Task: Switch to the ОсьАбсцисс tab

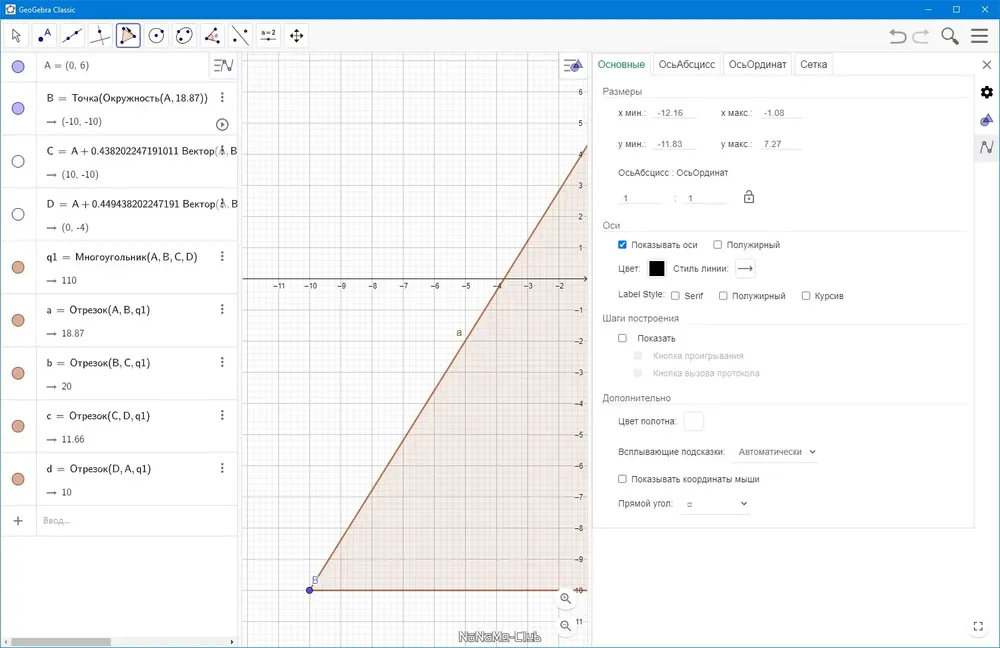Action: tap(686, 64)
